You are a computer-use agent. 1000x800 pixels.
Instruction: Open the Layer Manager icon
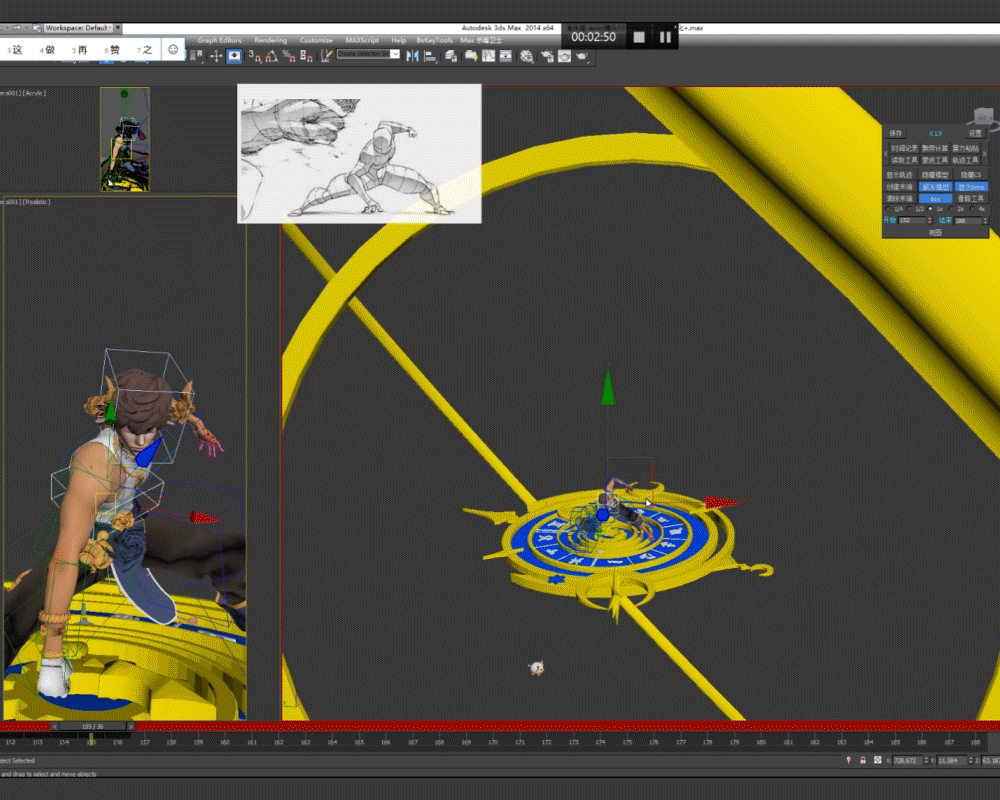coord(451,56)
